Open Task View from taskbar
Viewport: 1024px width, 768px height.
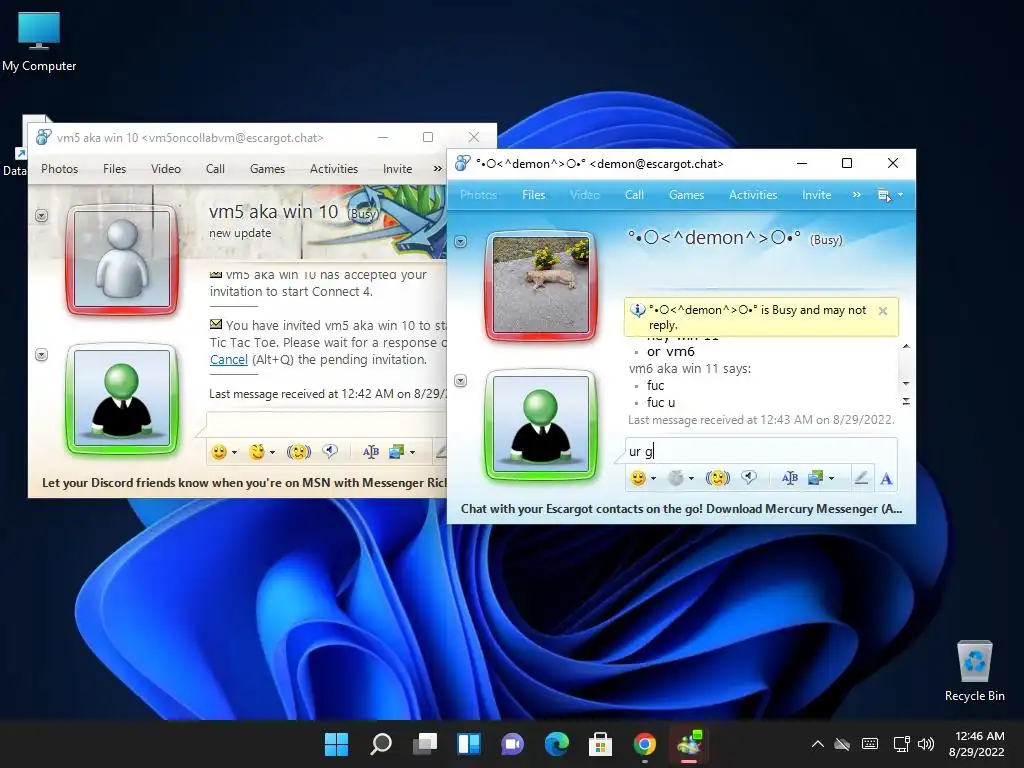[424, 744]
